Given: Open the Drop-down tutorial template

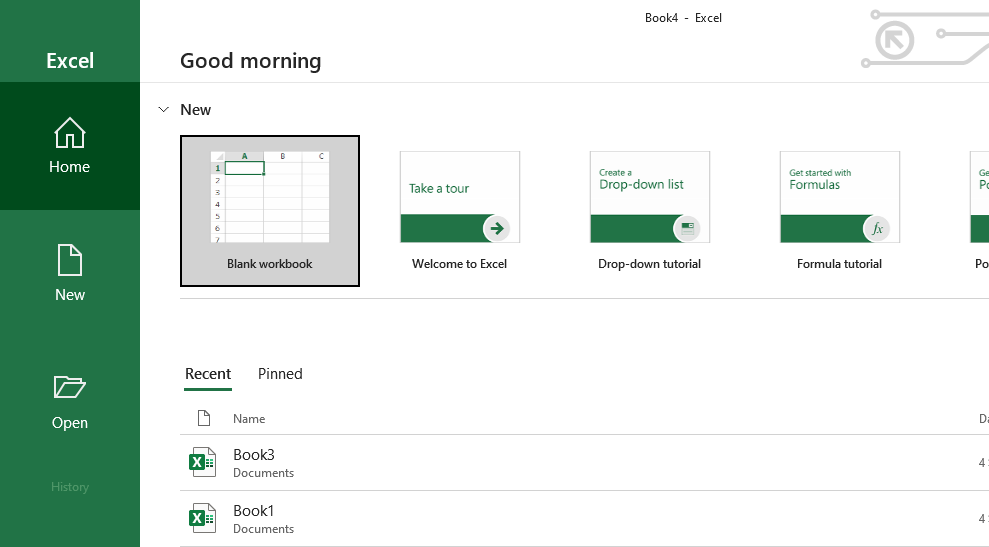Looking at the screenshot, I should point(650,211).
